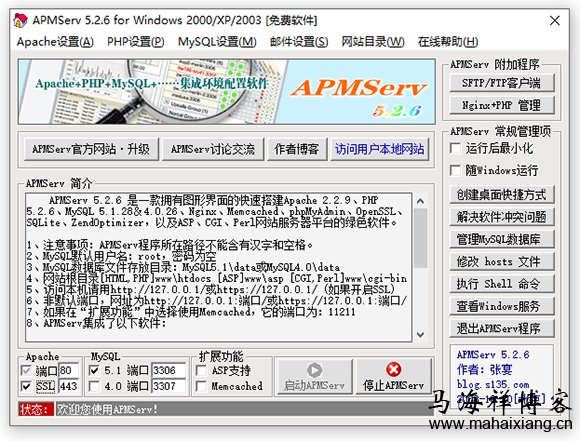This screenshot has height=441, width=580.
Task: Click APMServ官方网站·升级 button
Action: tap(91, 149)
